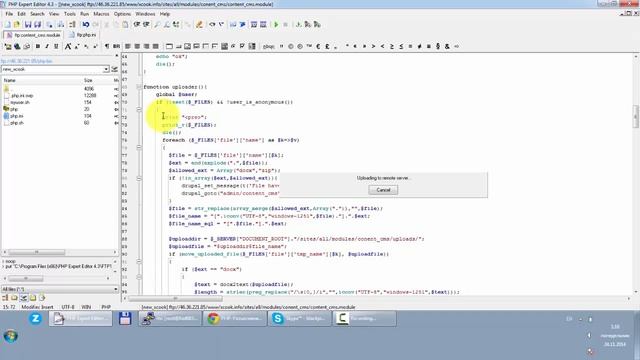640x360 pixels.
Task: Insert image tag icon in HTML toolbar
Action: click(187, 47)
